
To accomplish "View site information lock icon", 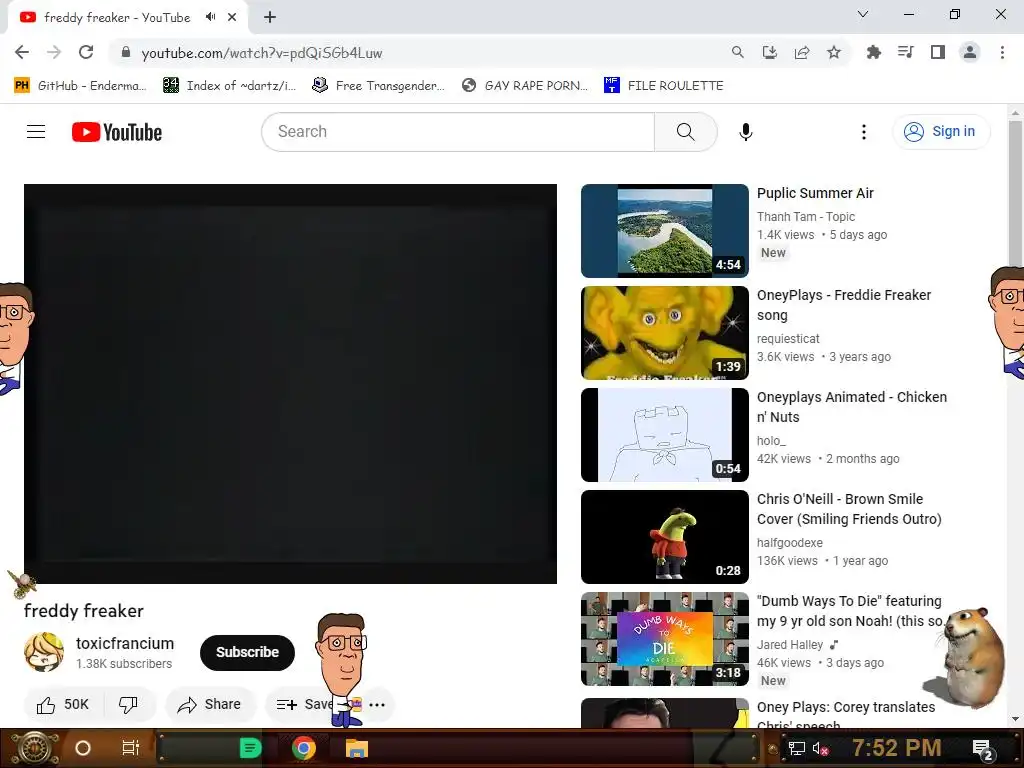I will click(126, 52).
